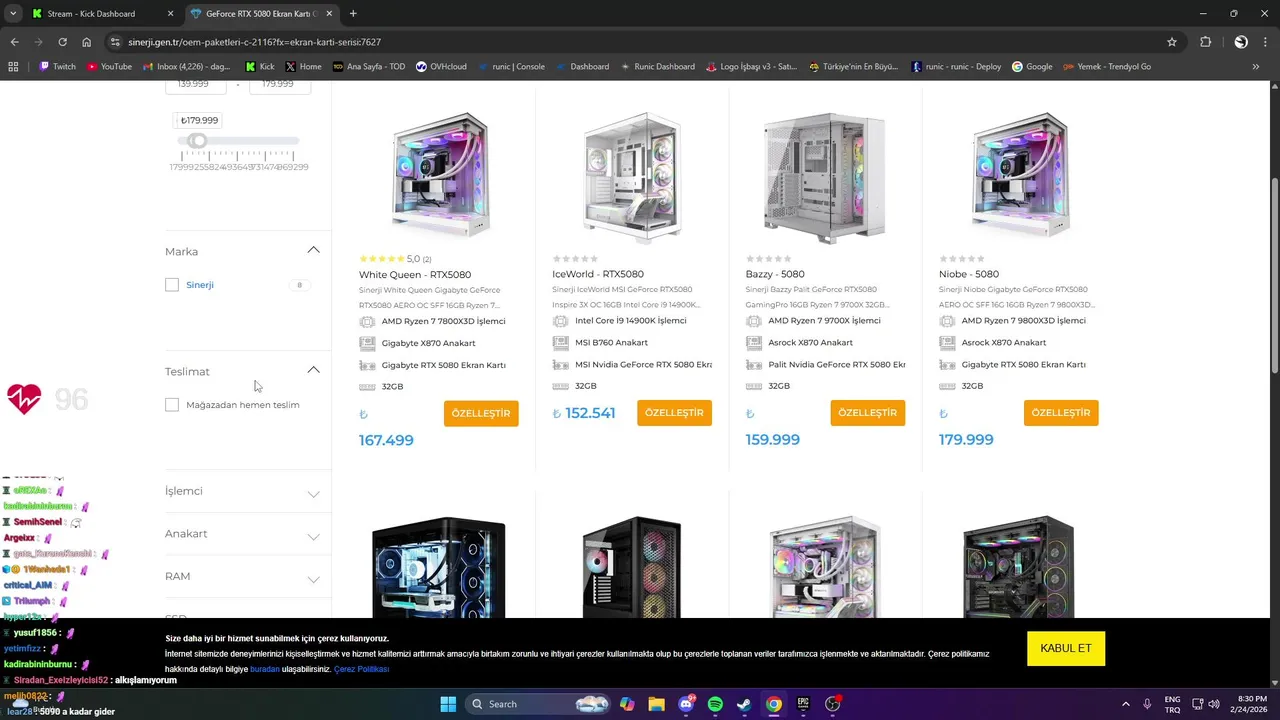This screenshot has height=720, width=1280.
Task: Open File Explorer from the taskbar
Action: [656, 704]
